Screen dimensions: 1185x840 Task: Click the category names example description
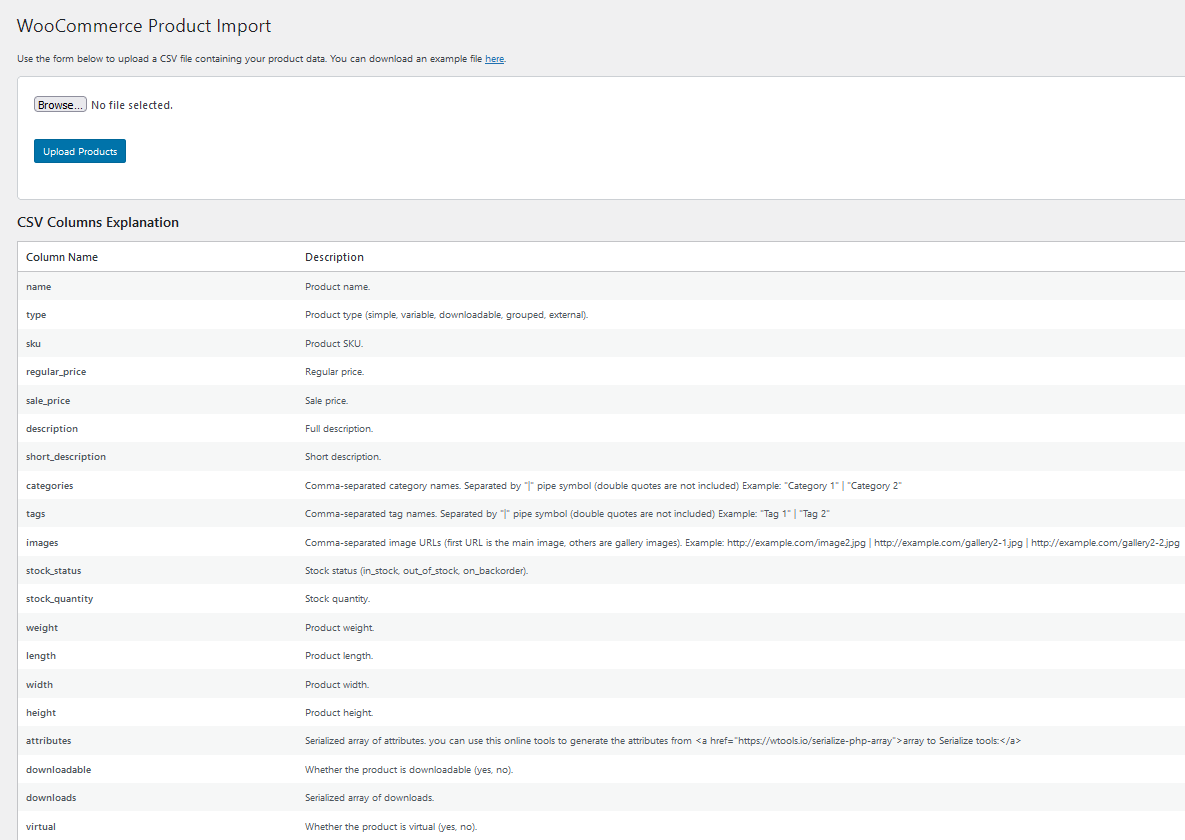coord(603,485)
